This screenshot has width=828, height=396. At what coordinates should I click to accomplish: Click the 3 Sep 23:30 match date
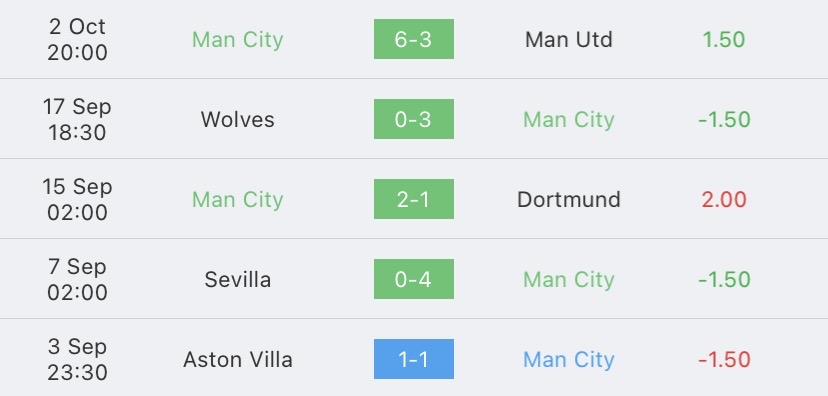click(x=77, y=360)
